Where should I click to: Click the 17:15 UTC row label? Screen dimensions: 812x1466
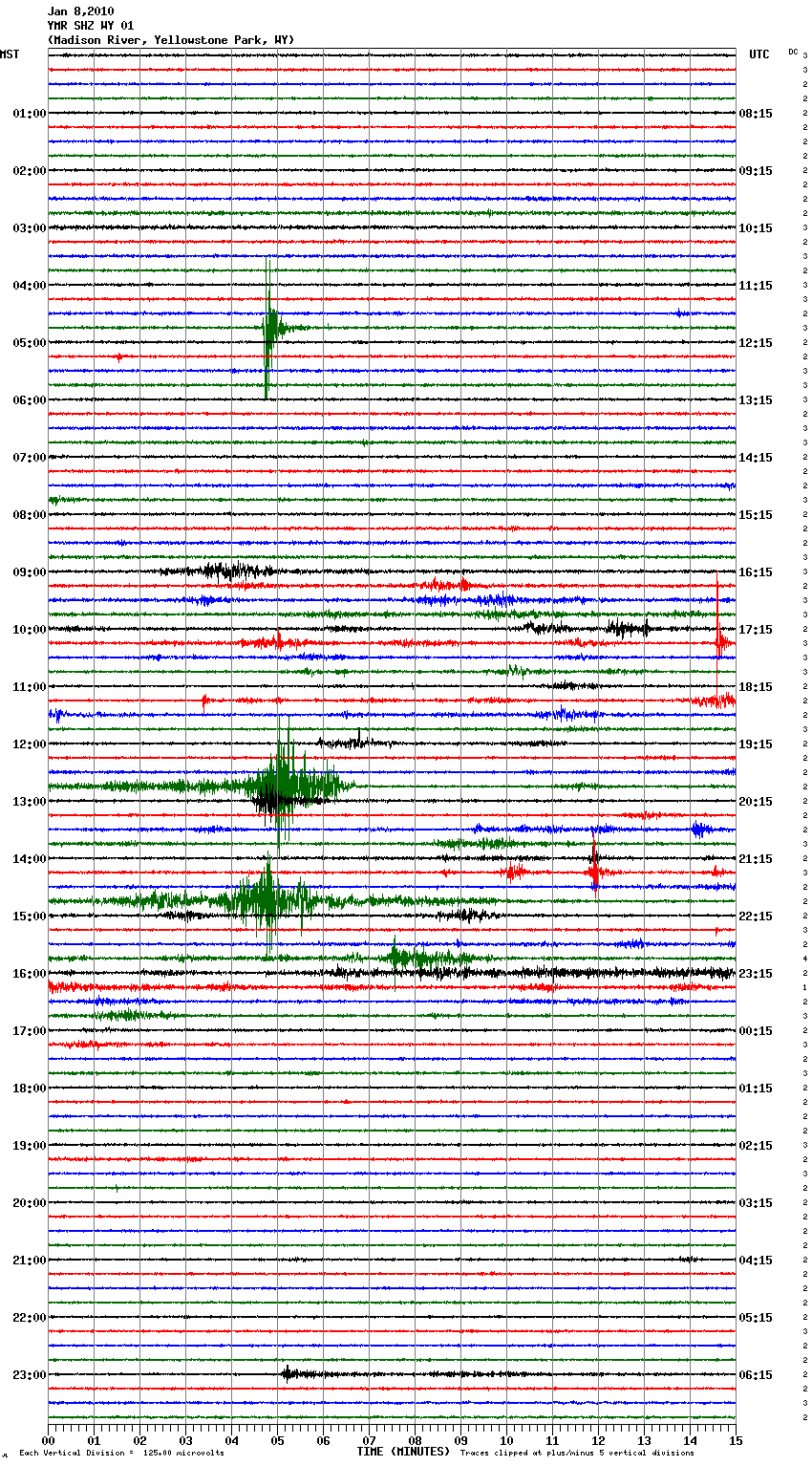click(756, 630)
